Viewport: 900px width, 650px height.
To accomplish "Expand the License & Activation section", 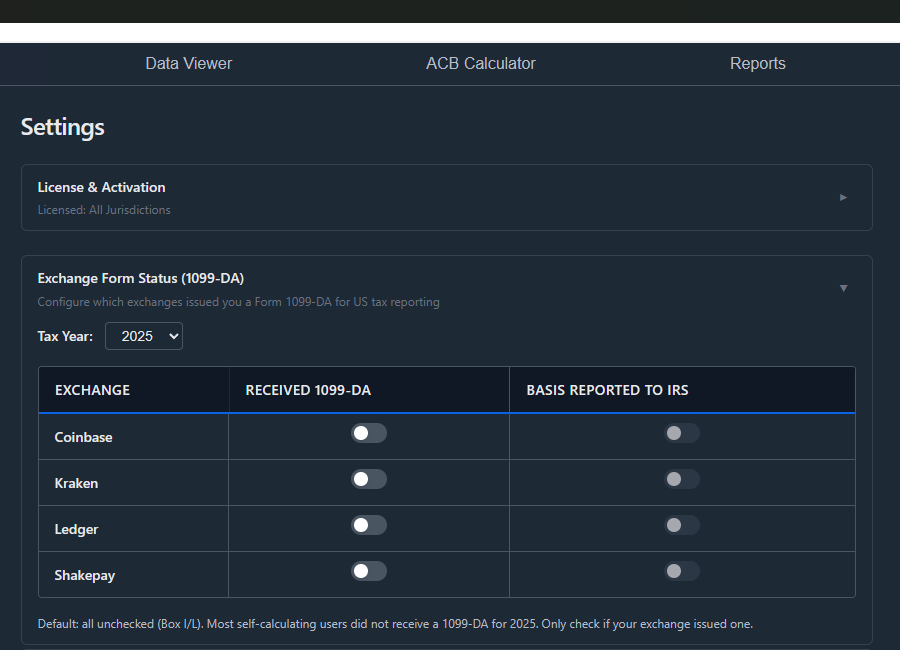I will (843, 197).
